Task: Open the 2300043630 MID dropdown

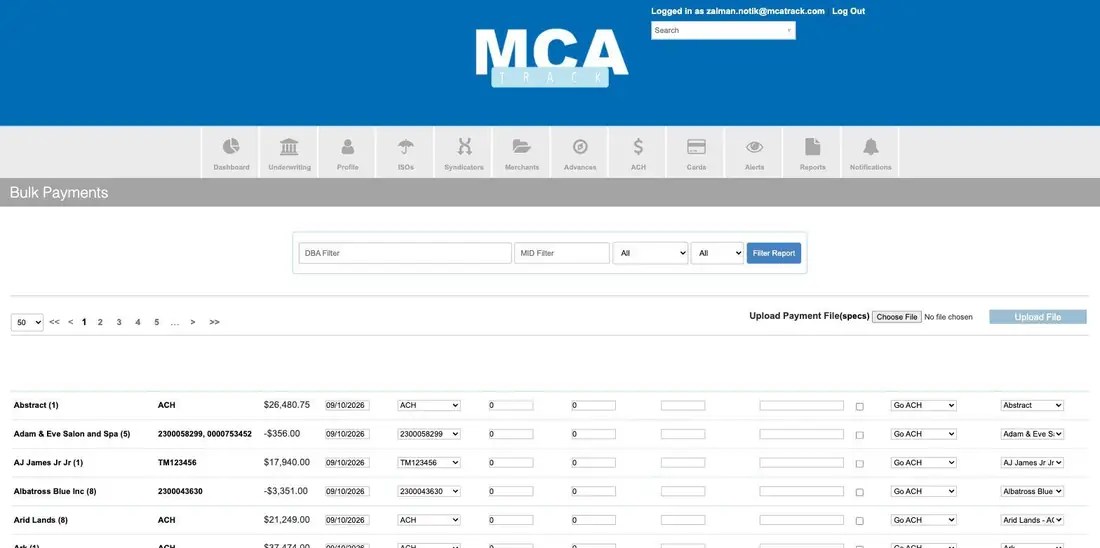Action: [x=429, y=492]
